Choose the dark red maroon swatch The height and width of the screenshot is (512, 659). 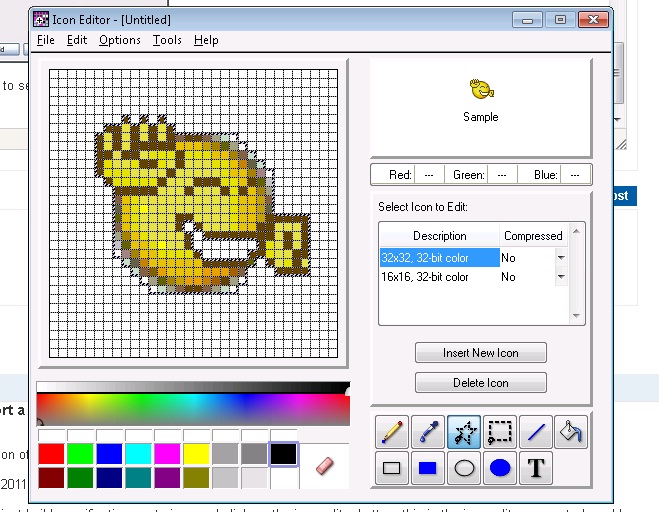click(51, 478)
